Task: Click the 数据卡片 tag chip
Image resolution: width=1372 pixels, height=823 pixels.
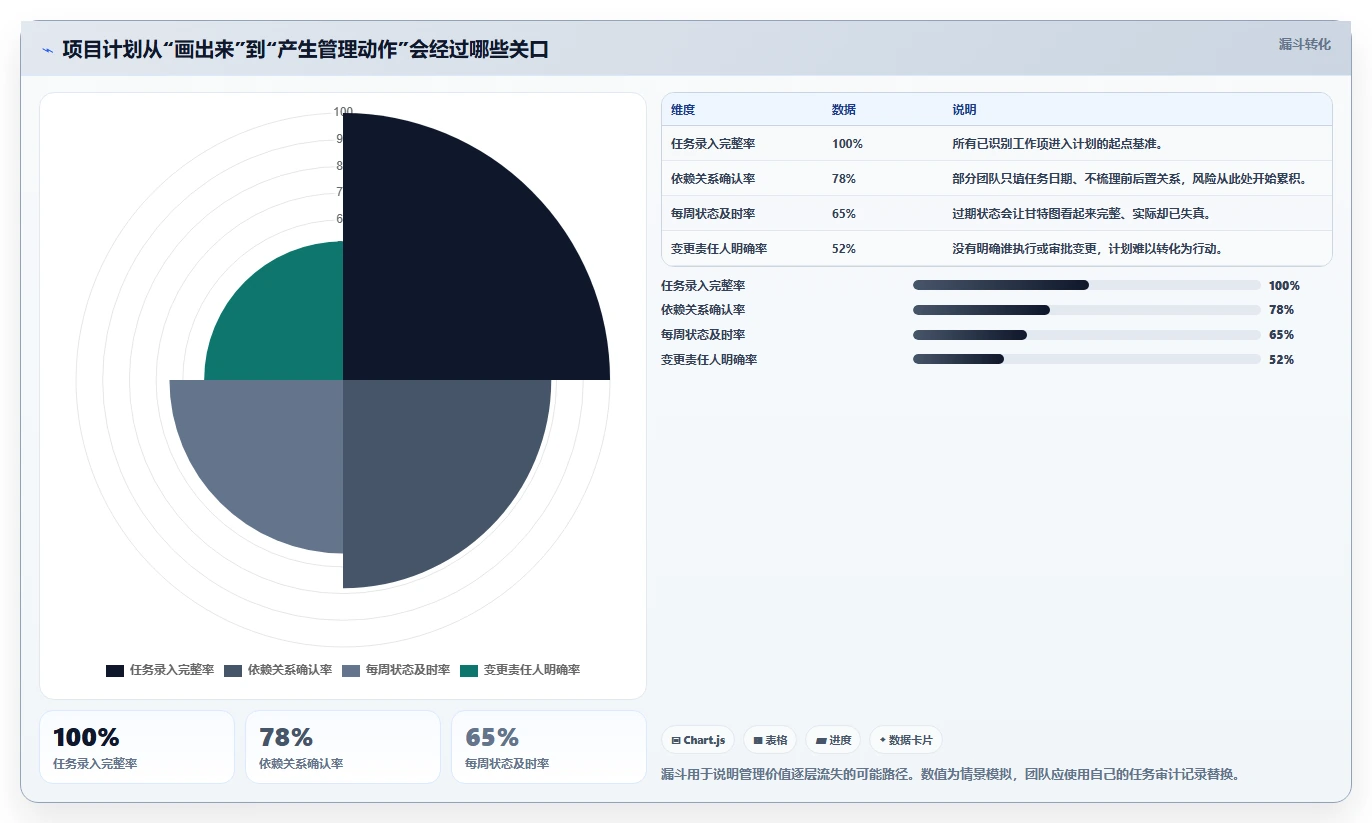Action: coord(905,740)
